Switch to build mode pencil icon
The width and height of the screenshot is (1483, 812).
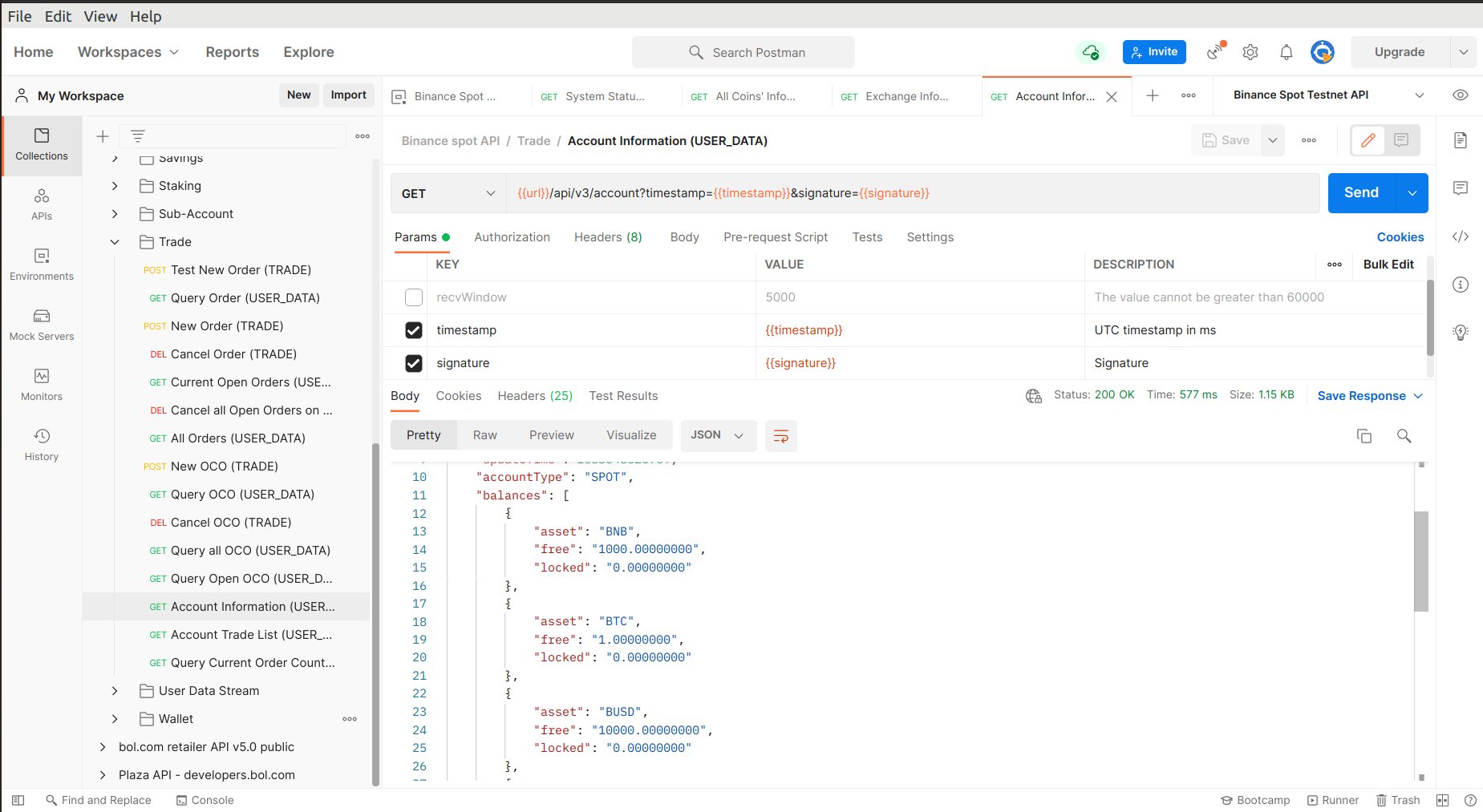1368,140
